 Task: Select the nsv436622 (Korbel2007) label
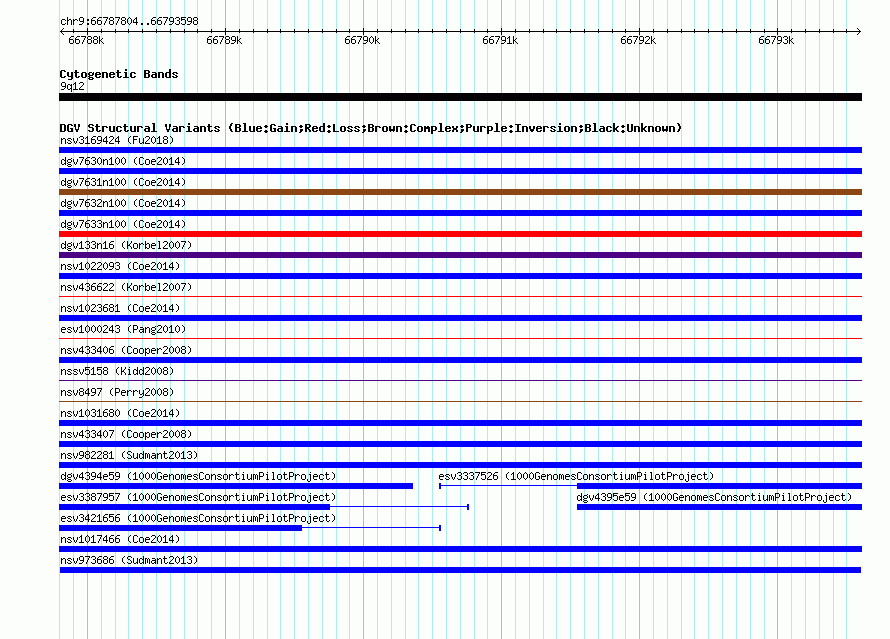coord(126,287)
